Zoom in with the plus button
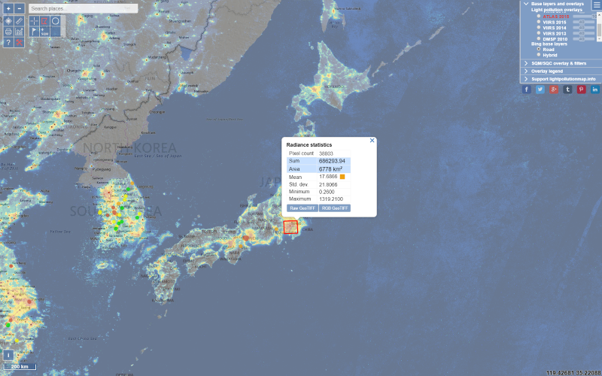Screen dimensions: 602x376 pos(8,8)
